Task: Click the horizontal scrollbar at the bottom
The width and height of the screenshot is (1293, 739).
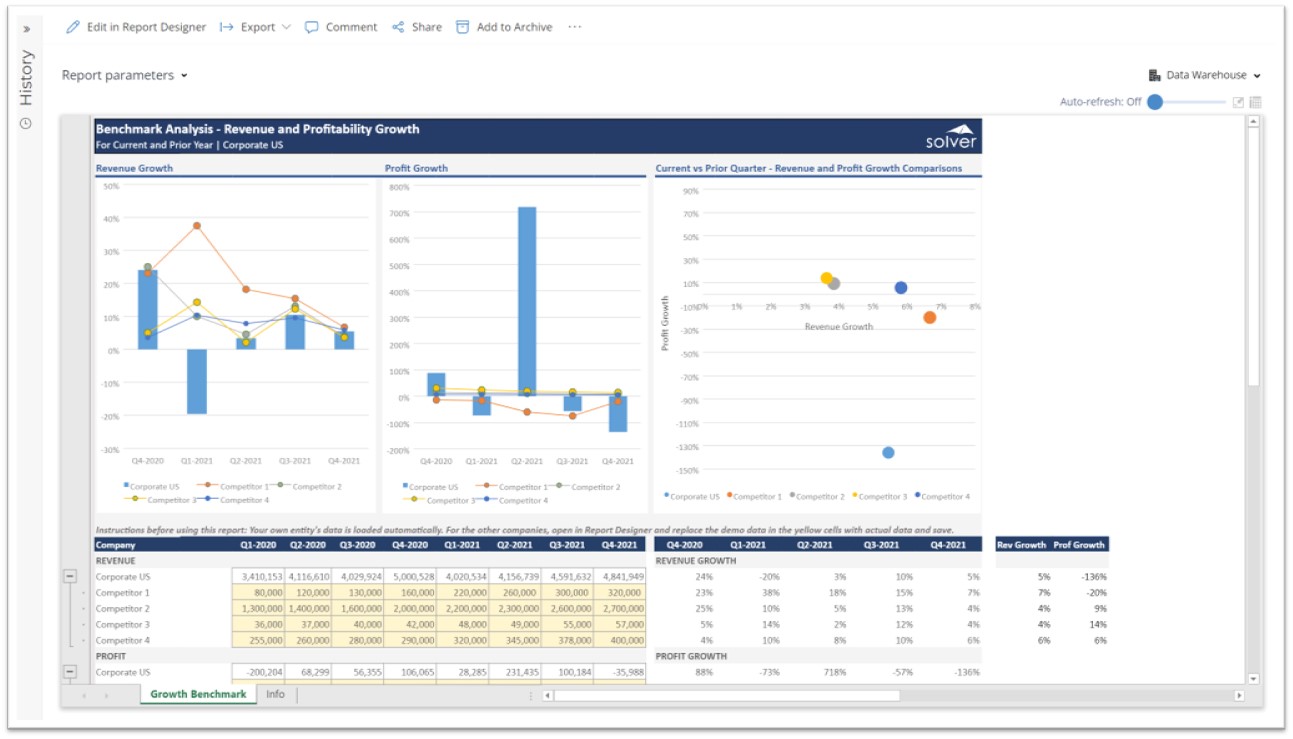Action: tap(727, 695)
